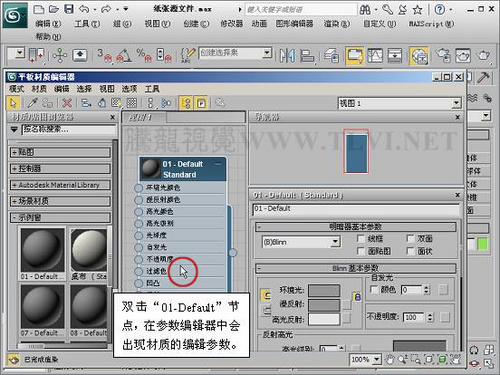Select the 07 - Default sample sphere thumbnail

[43, 307]
